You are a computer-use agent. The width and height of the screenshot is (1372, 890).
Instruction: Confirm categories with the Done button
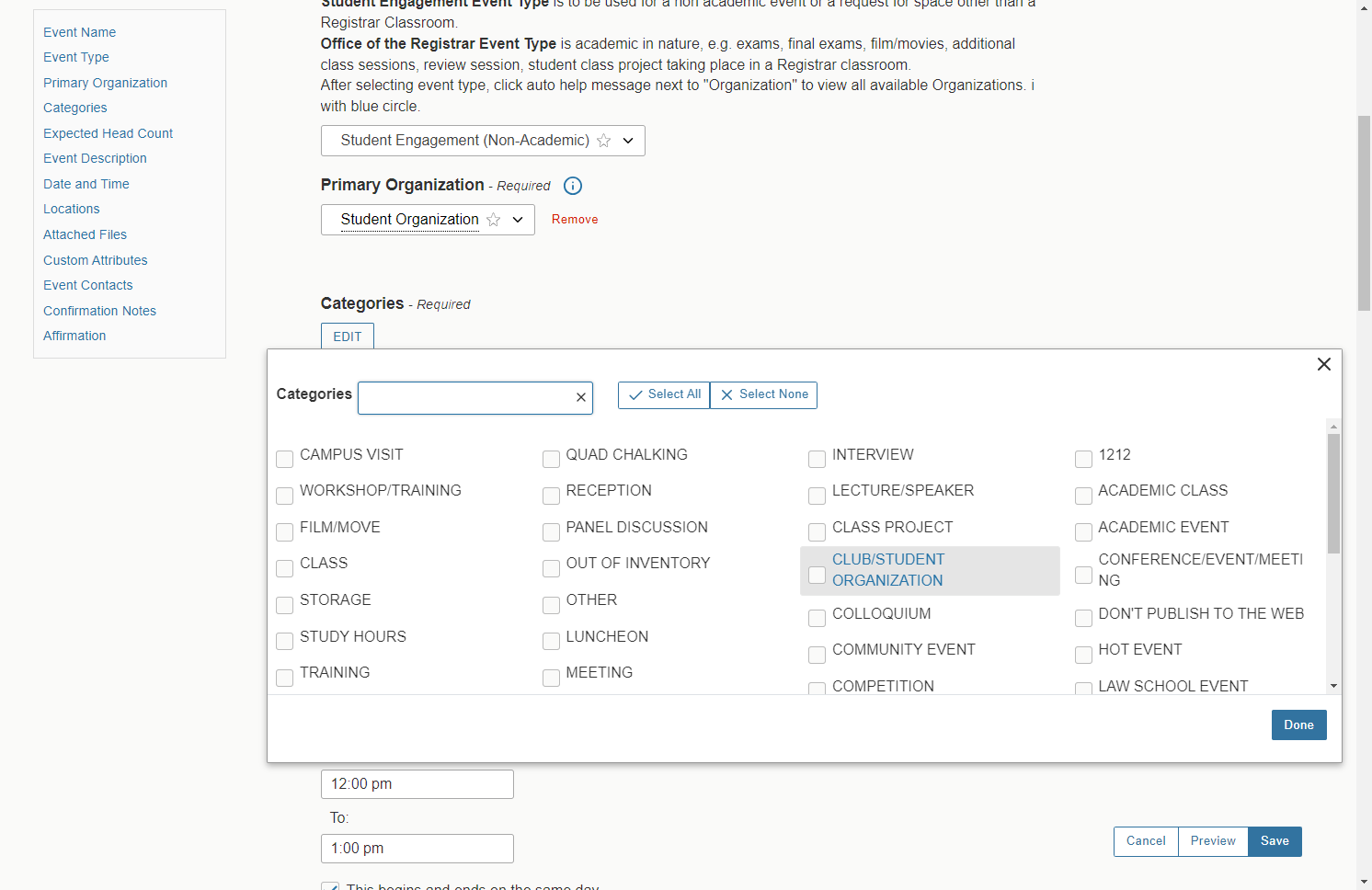point(1298,725)
